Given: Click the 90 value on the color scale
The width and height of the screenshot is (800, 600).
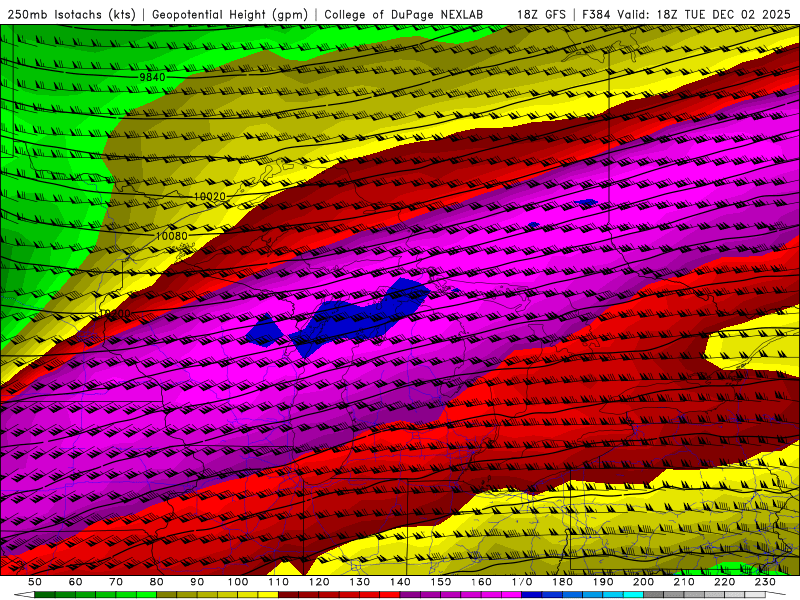Looking at the screenshot, I should [x=197, y=582].
